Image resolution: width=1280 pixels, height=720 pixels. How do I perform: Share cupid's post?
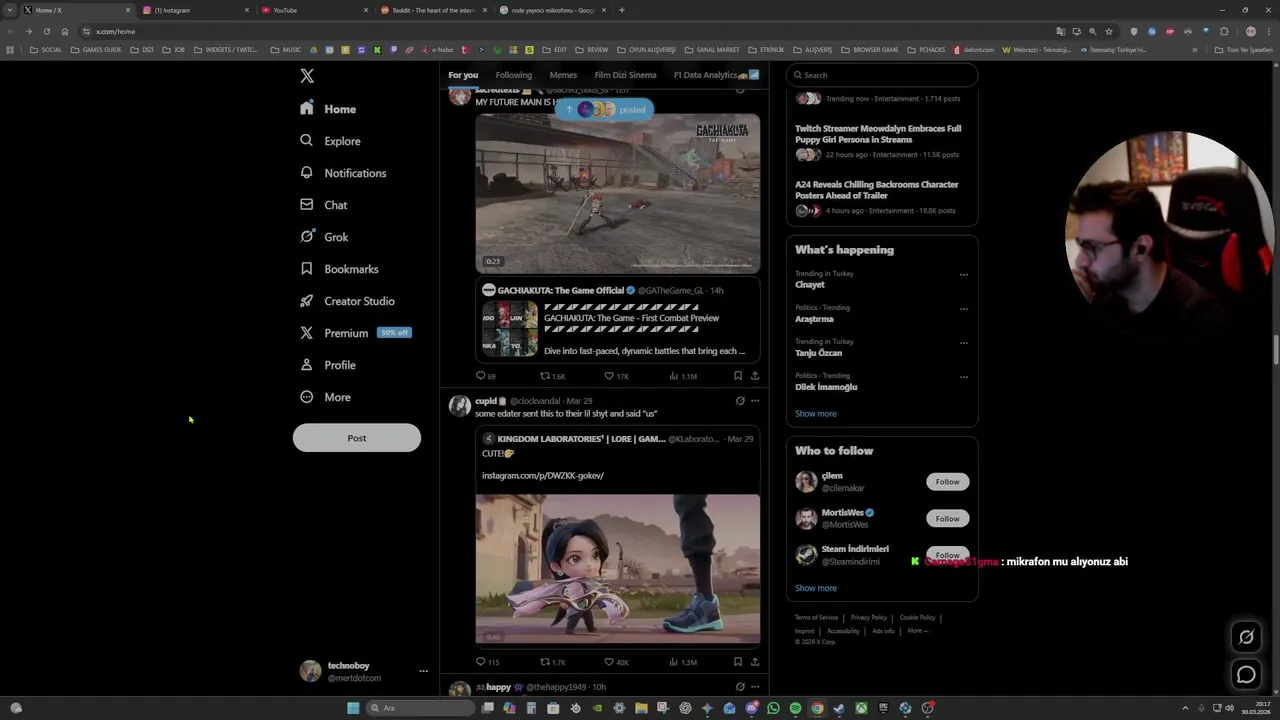(x=755, y=662)
